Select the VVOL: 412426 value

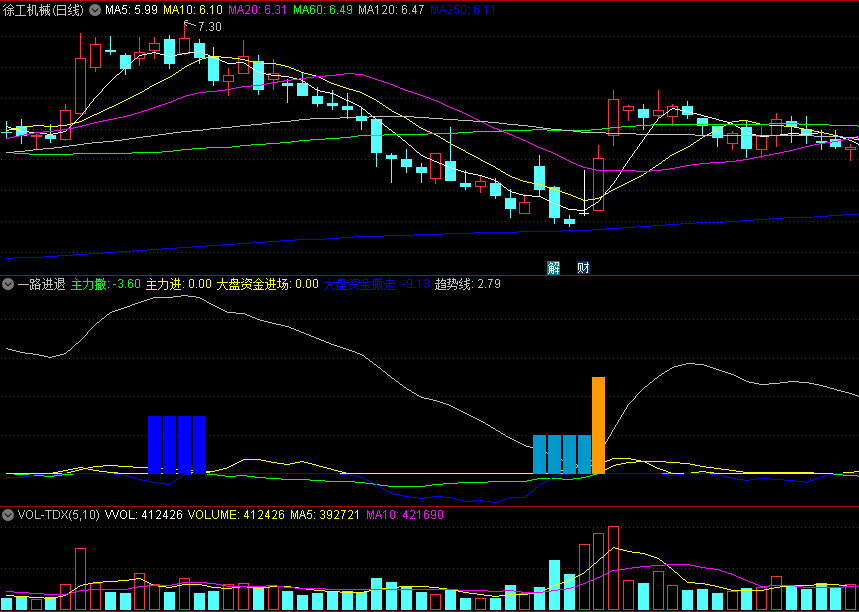[144, 514]
